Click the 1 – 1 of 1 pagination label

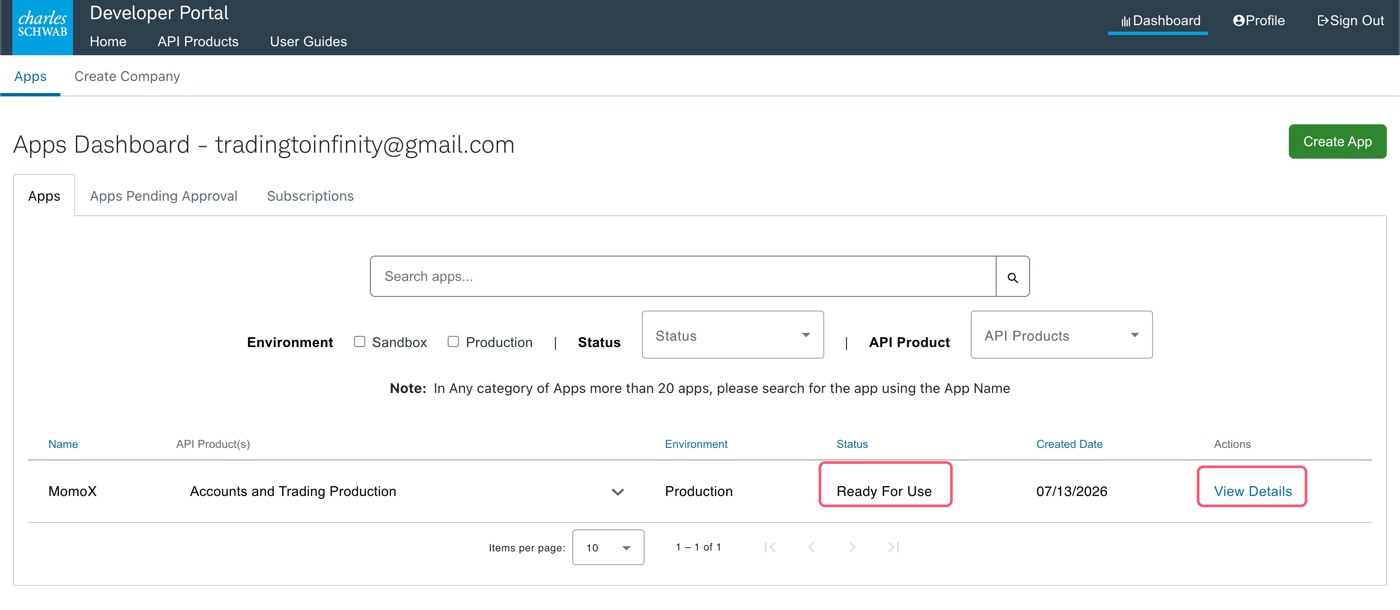point(698,547)
